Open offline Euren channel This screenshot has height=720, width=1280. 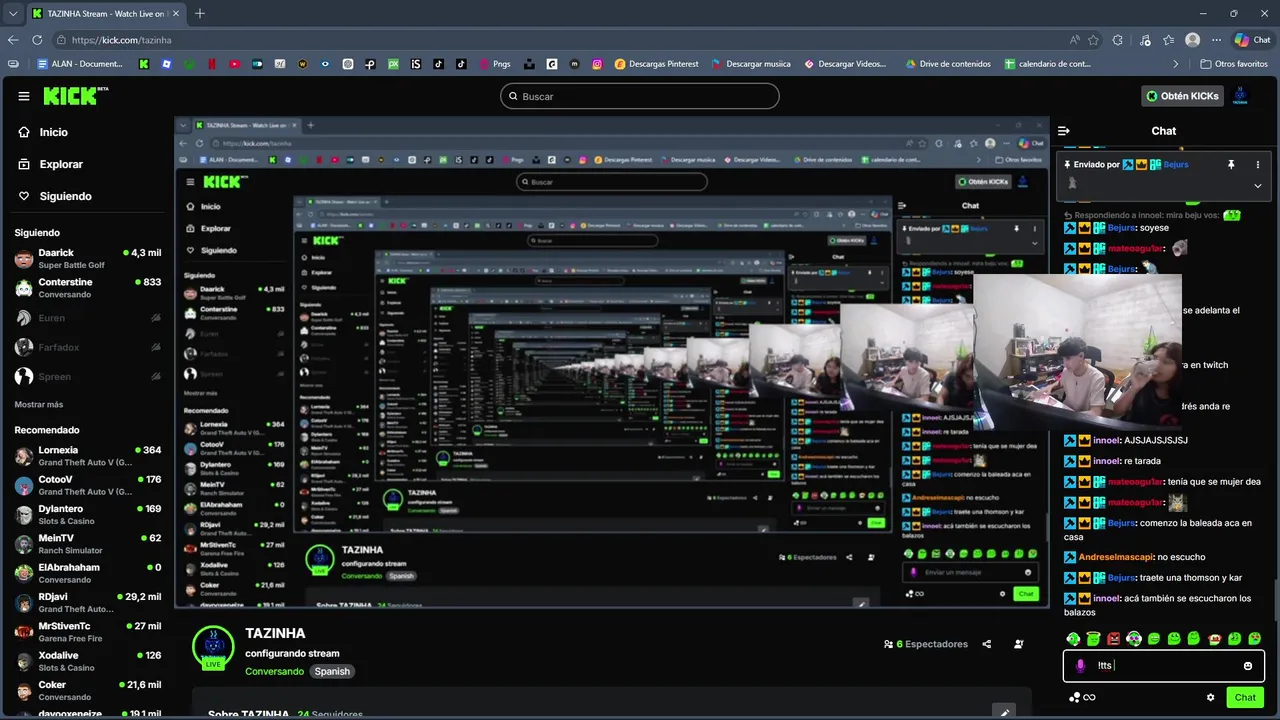(87, 318)
